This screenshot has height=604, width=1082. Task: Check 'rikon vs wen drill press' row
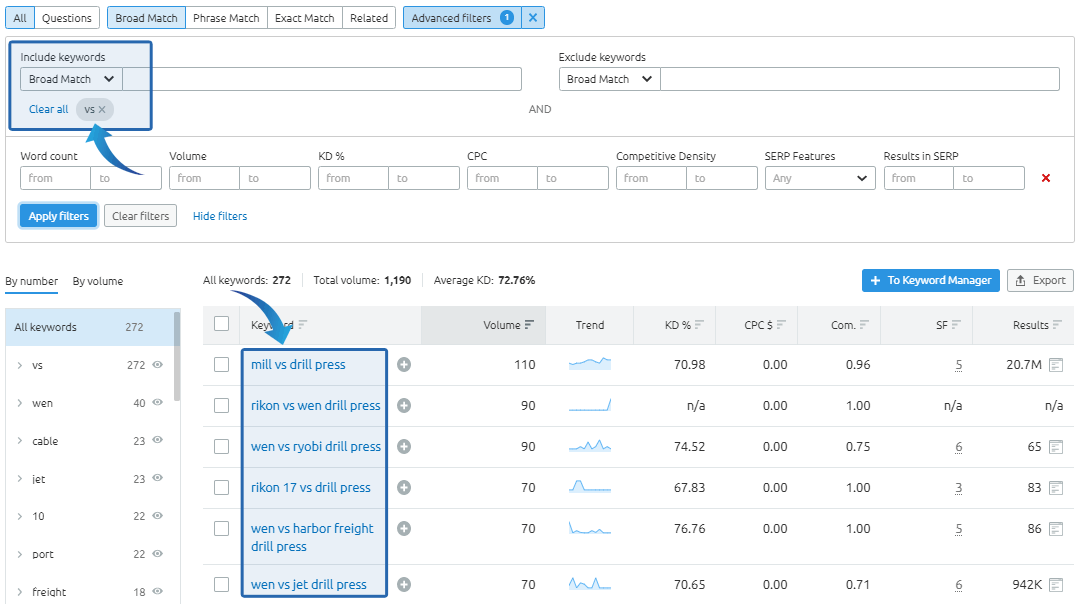coord(222,406)
